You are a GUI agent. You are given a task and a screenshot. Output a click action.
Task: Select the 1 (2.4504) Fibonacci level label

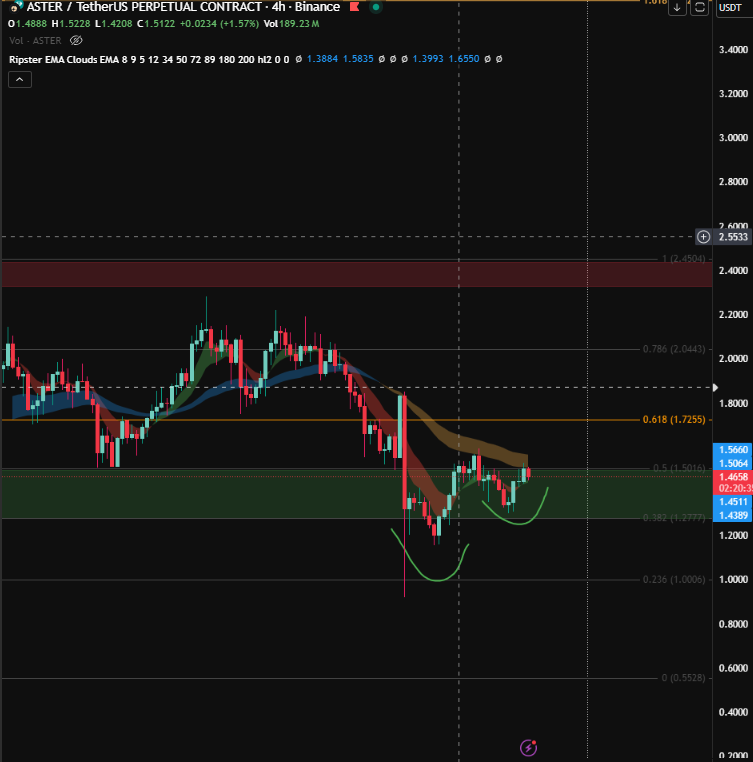pyautogui.click(x=683, y=259)
